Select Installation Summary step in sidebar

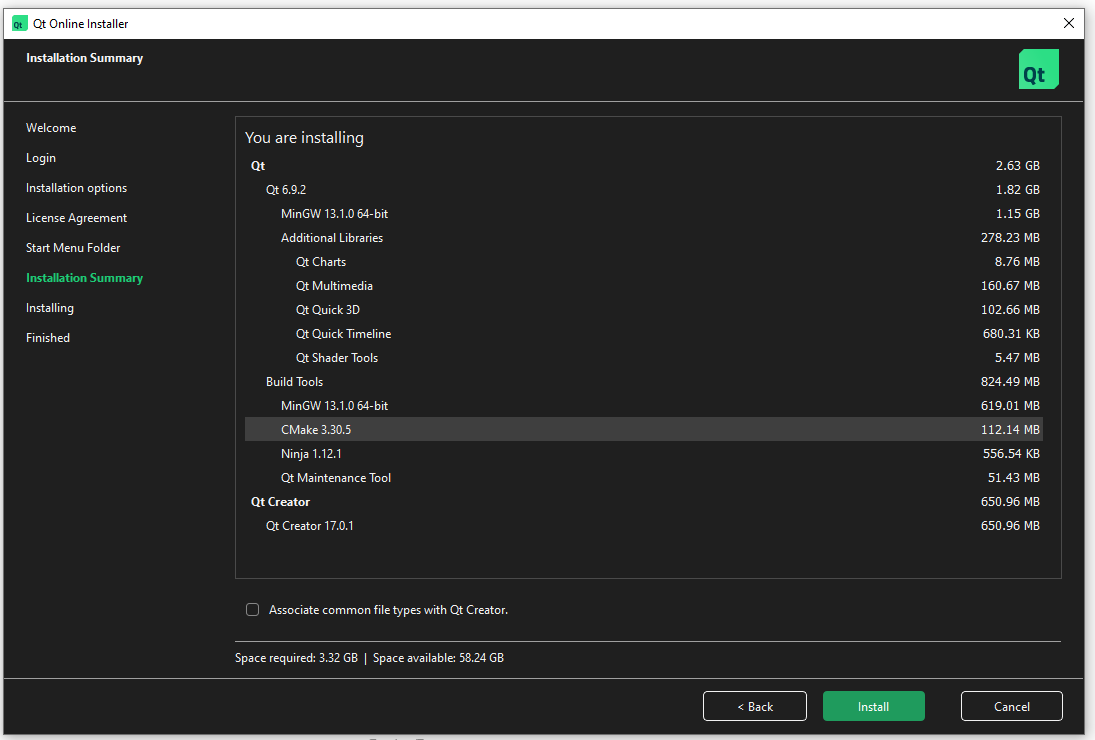coord(84,278)
